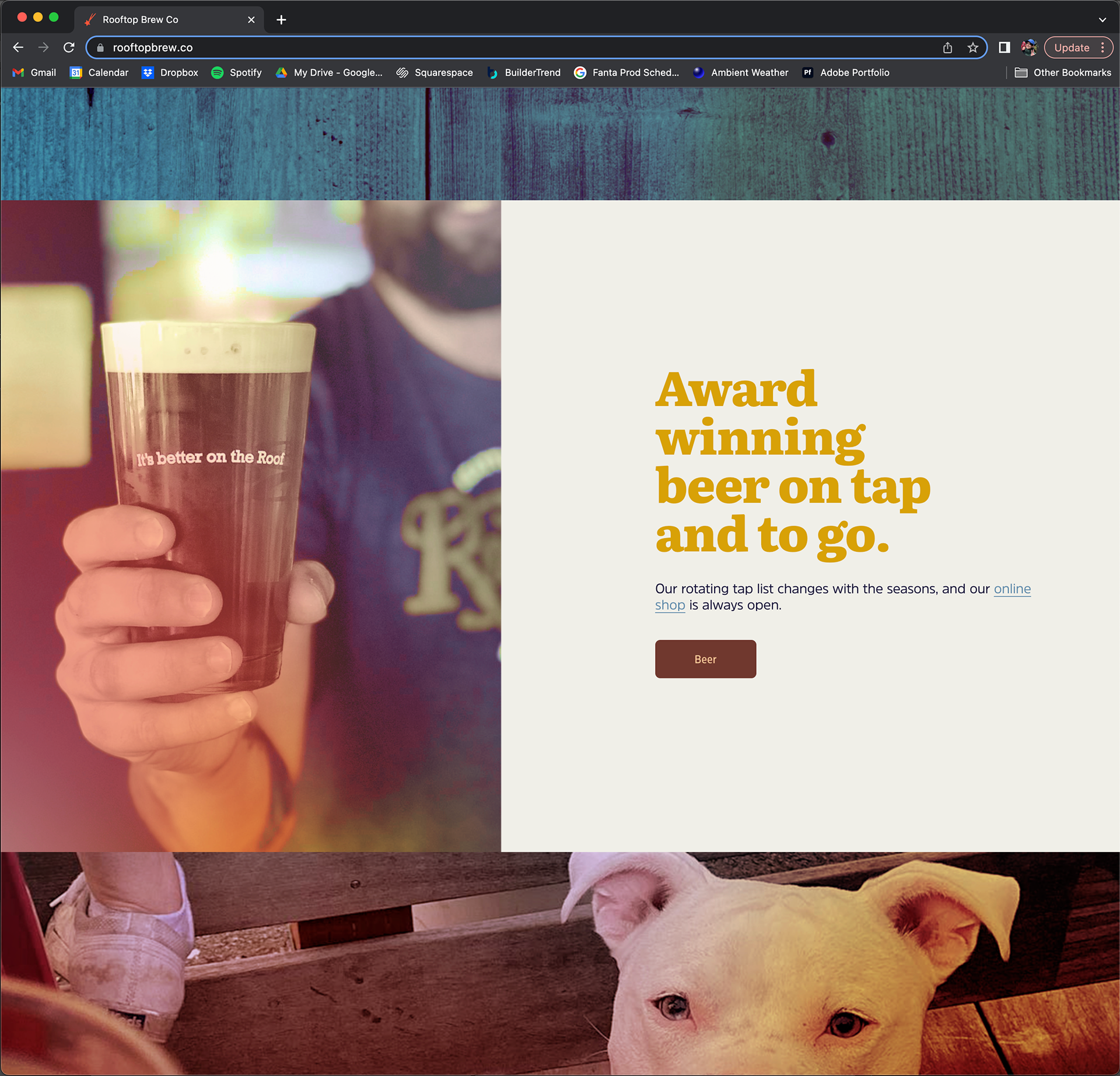The height and width of the screenshot is (1076, 1120).
Task: Open the Spotify bookmark
Action: [x=236, y=72]
